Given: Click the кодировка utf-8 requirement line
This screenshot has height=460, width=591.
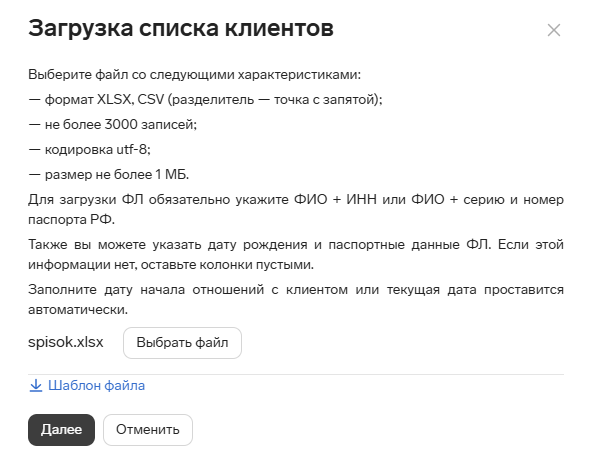Looking at the screenshot, I should [90, 150].
